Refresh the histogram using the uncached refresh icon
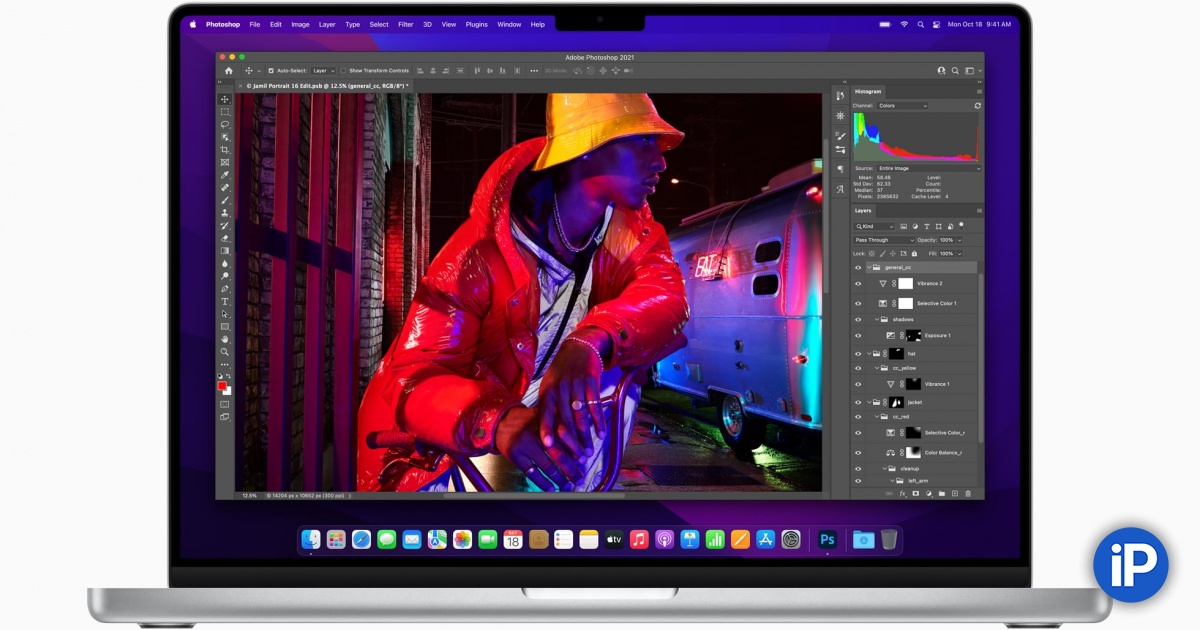This screenshot has height=630, width=1200. point(977,105)
